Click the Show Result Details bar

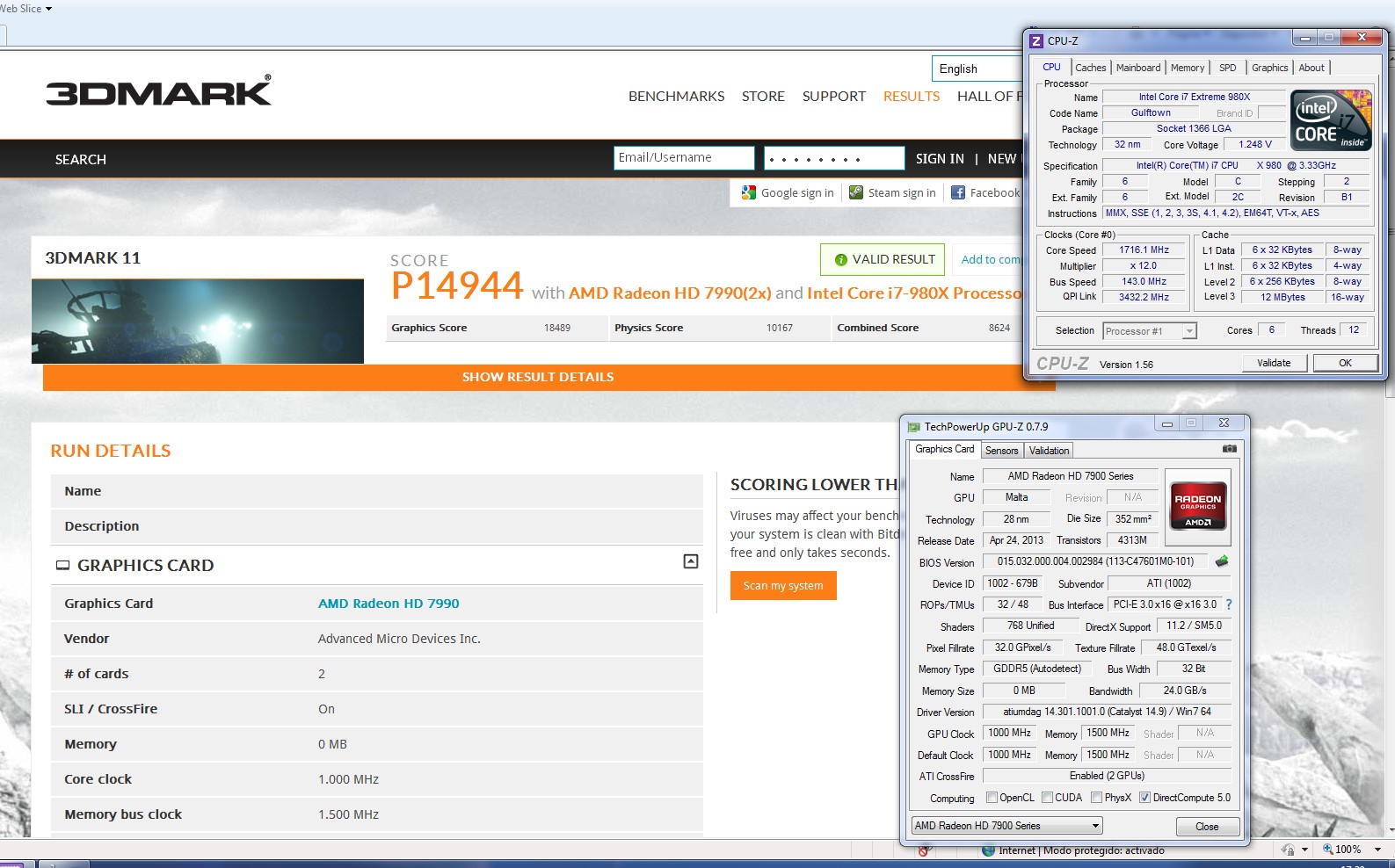click(538, 377)
